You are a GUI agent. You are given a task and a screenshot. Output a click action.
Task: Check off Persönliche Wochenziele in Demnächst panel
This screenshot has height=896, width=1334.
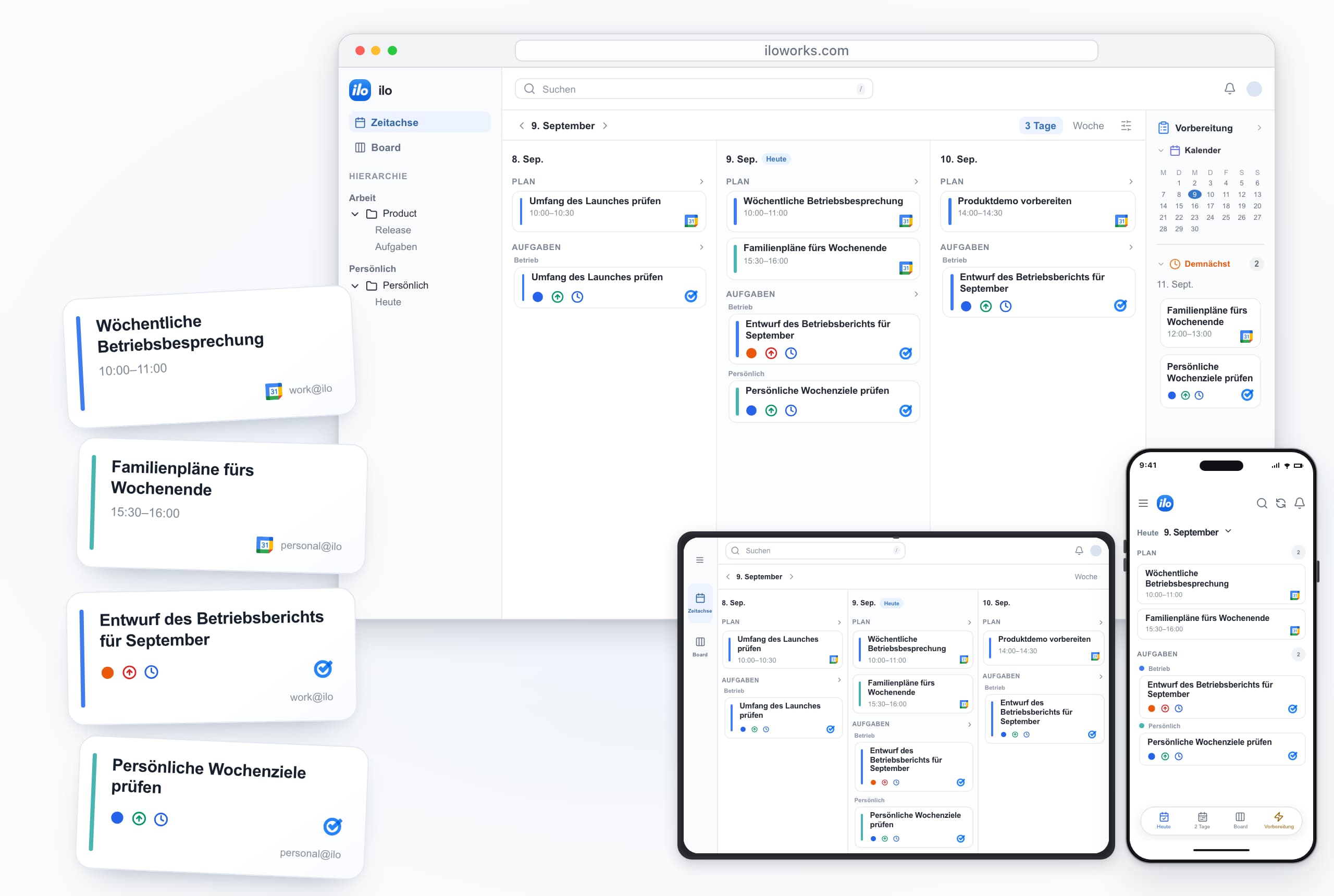pos(1247,395)
